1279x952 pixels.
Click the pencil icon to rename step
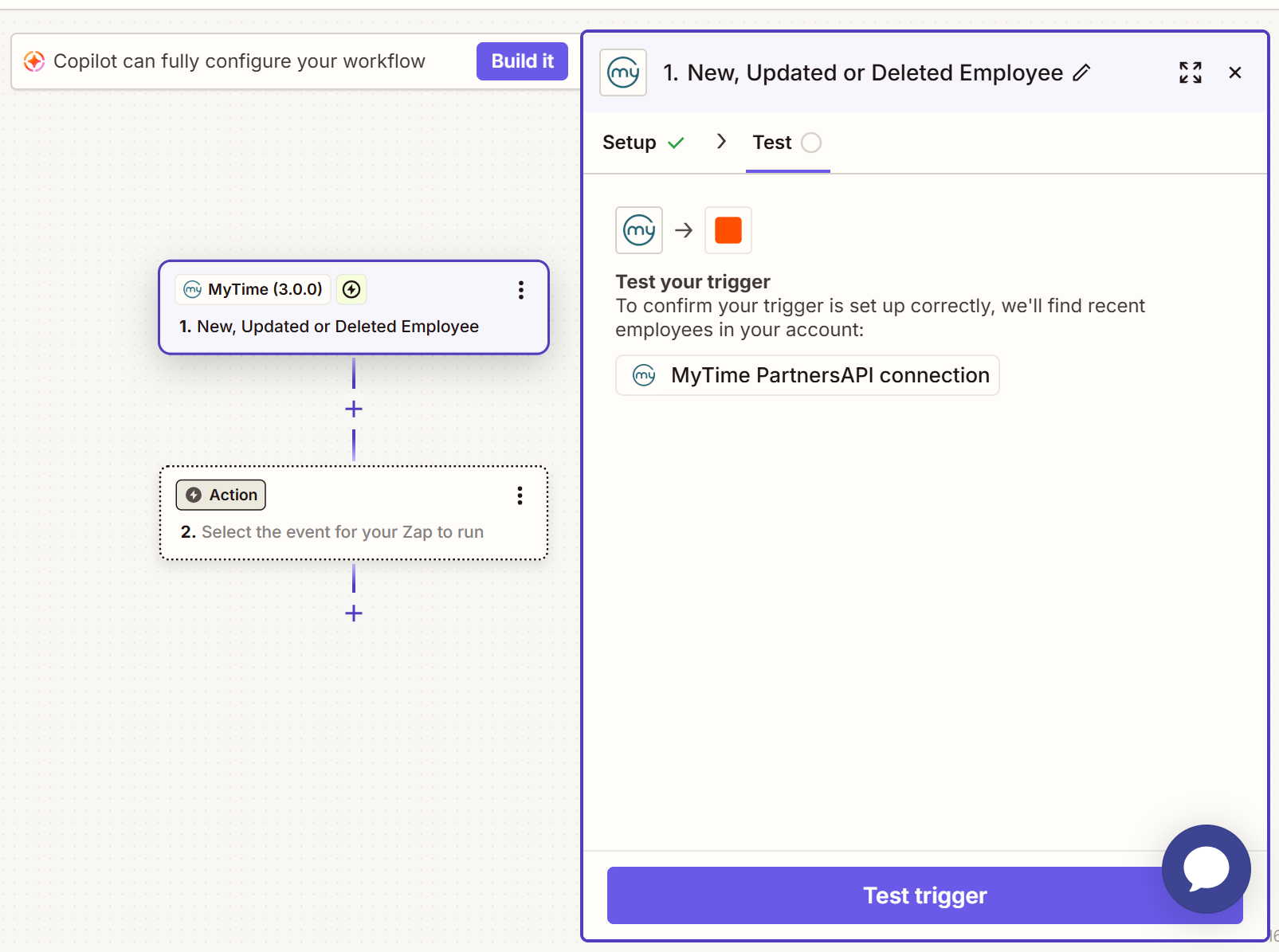1081,73
